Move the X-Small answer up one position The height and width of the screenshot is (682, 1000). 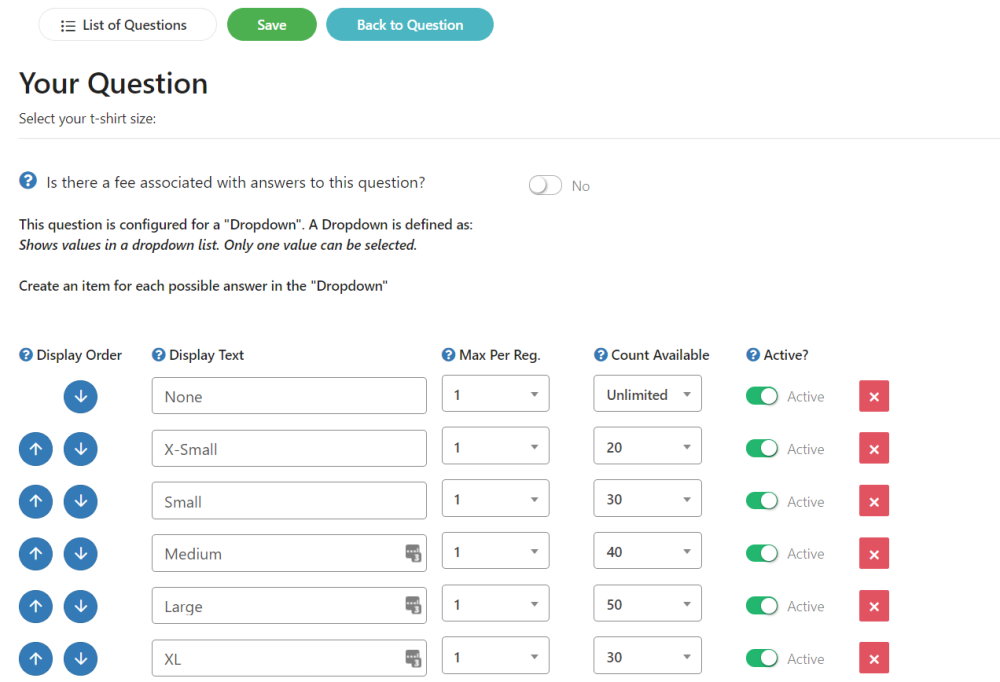(35, 448)
